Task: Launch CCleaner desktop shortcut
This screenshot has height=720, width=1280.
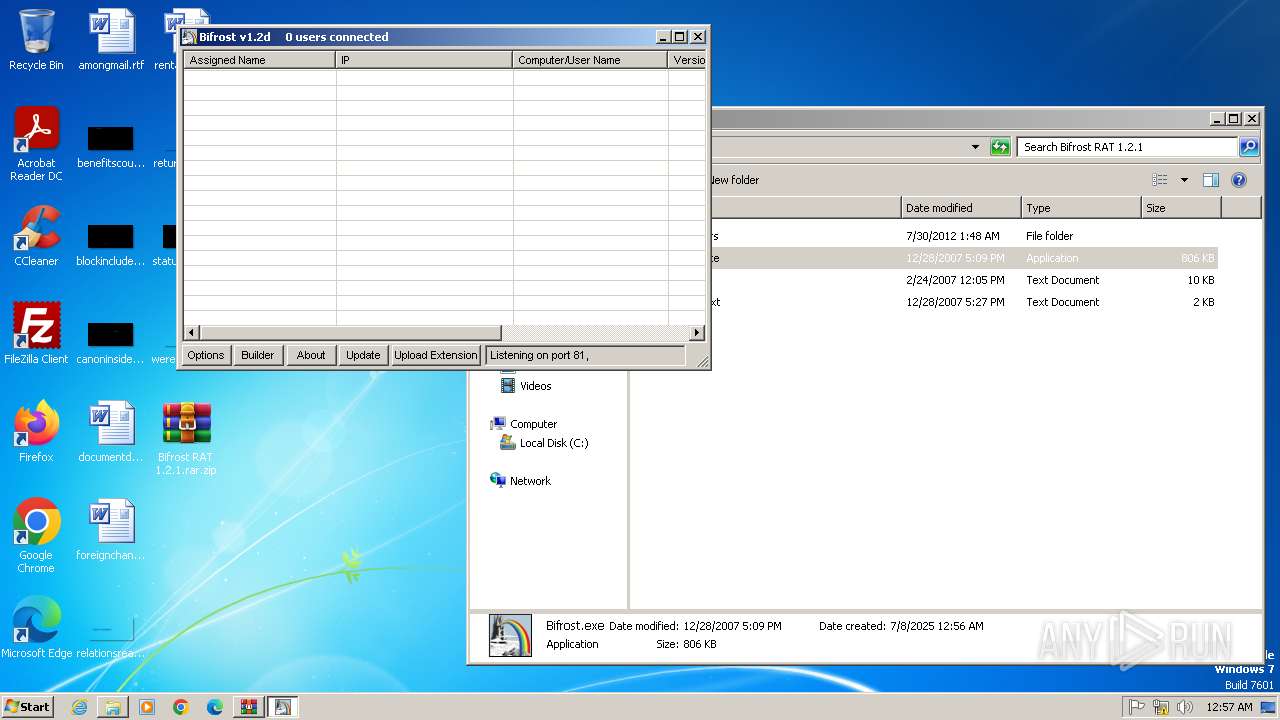Action: point(36,236)
